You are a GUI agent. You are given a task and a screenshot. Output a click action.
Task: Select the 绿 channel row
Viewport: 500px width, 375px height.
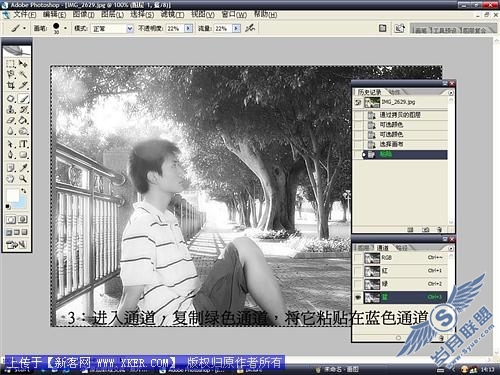[405, 284]
